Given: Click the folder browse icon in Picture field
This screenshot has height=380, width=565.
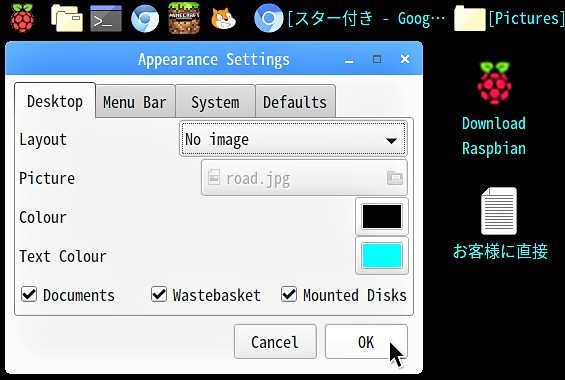Looking at the screenshot, I should tap(395, 178).
